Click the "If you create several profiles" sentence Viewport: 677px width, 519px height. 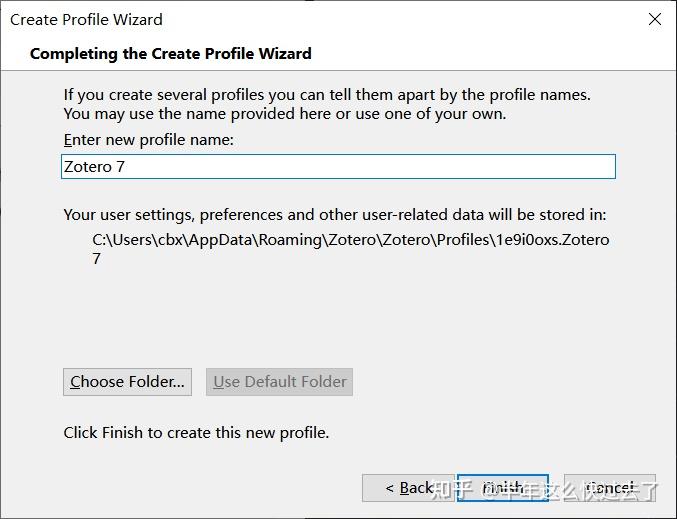327,95
